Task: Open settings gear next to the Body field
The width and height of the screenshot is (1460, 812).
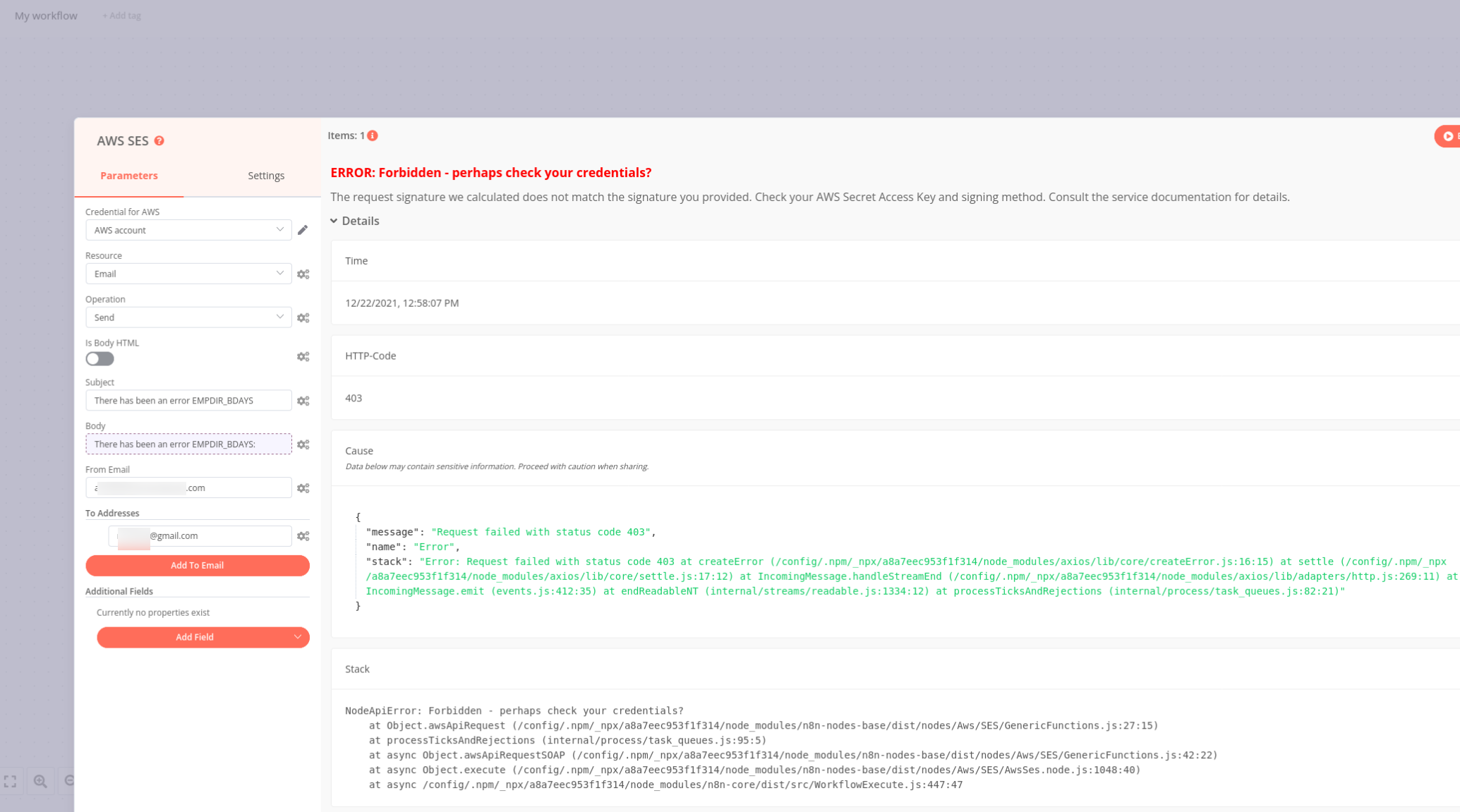Action: coord(303,444)
